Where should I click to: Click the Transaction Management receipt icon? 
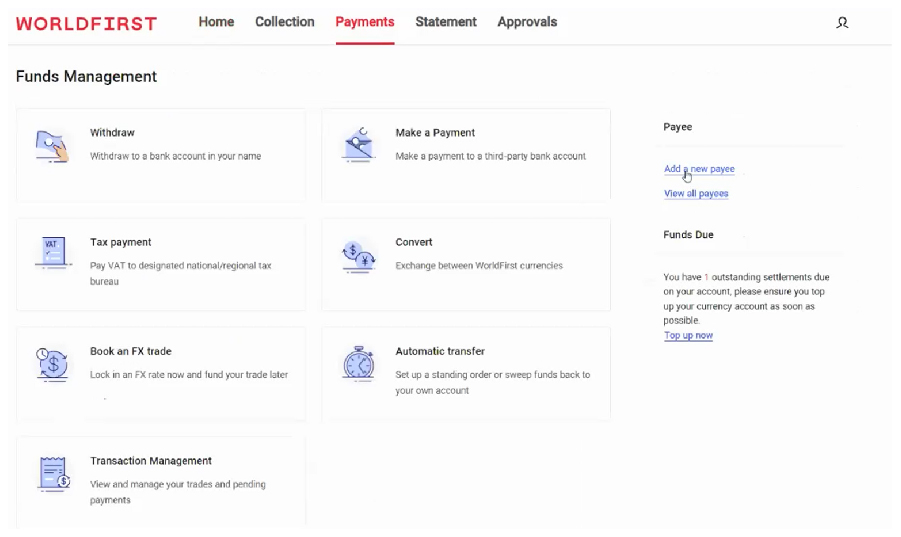point(52,473)
